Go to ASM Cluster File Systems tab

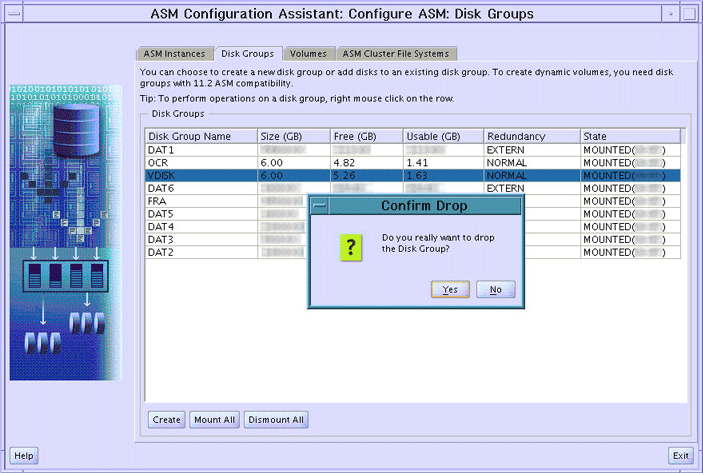[396, 54]
